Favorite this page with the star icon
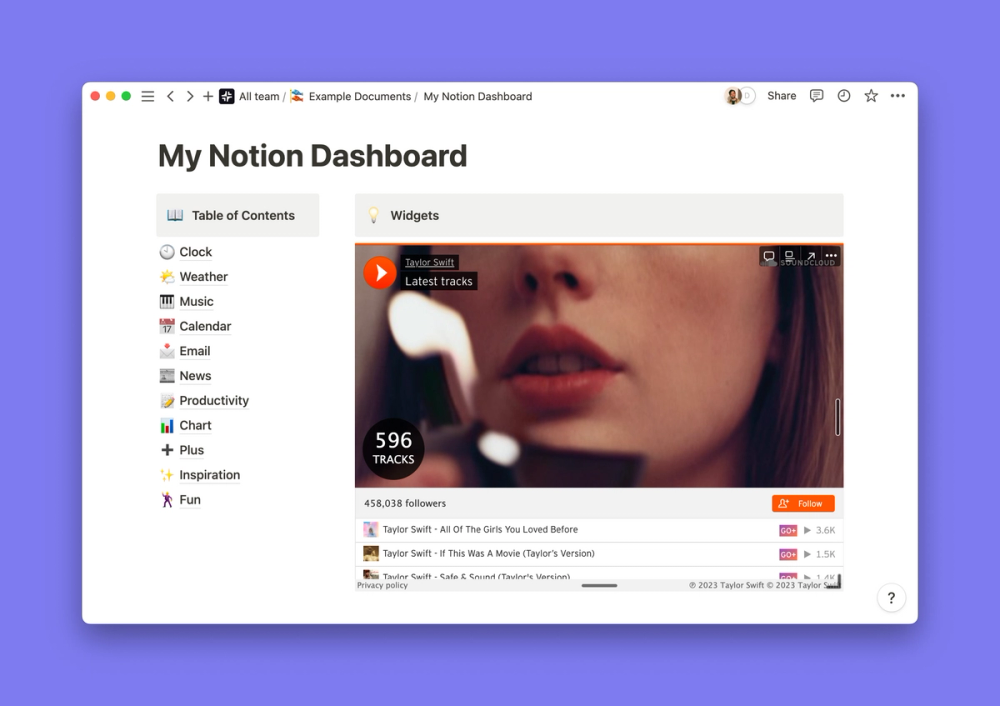This screenshot has height=706, width=1000. [x=870, y=95]
